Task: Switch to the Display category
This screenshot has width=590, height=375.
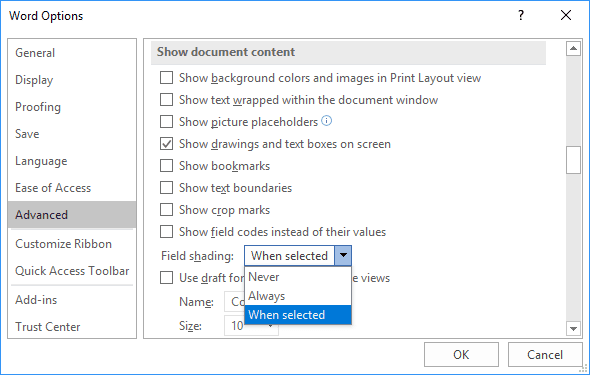Action: pyautogui.click(x=72, y=80)
